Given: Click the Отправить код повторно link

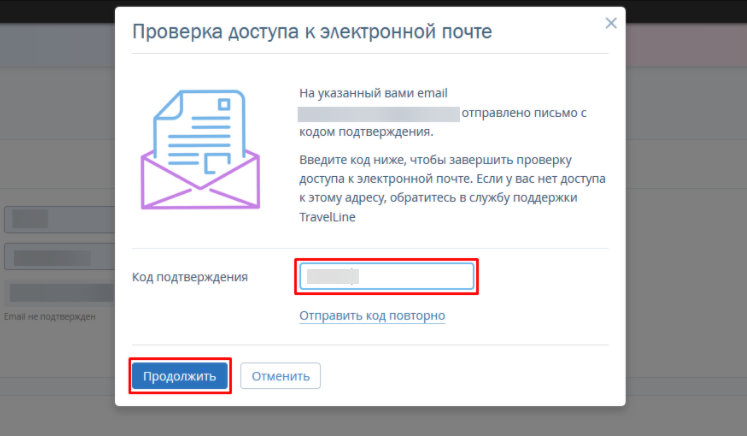Looking at the screenshot, I should tap(372, 315).
